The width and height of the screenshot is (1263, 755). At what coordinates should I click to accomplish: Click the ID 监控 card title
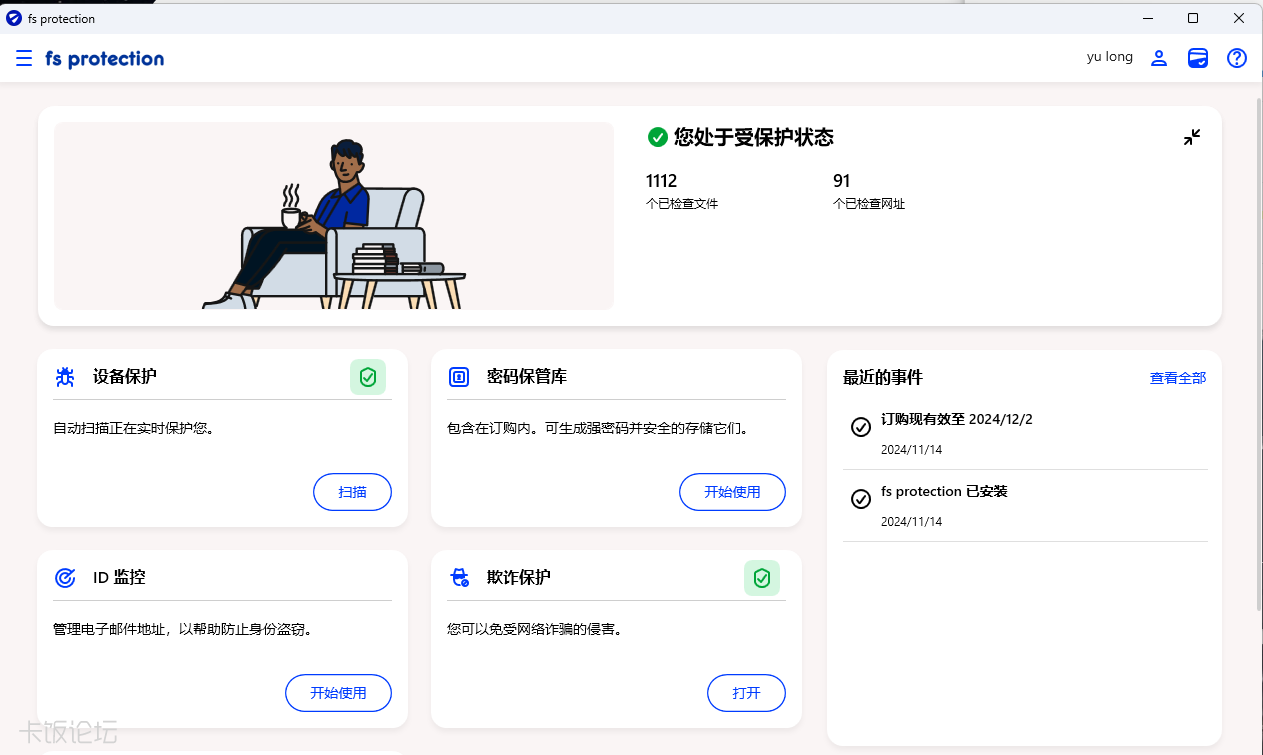pos(119,578)
